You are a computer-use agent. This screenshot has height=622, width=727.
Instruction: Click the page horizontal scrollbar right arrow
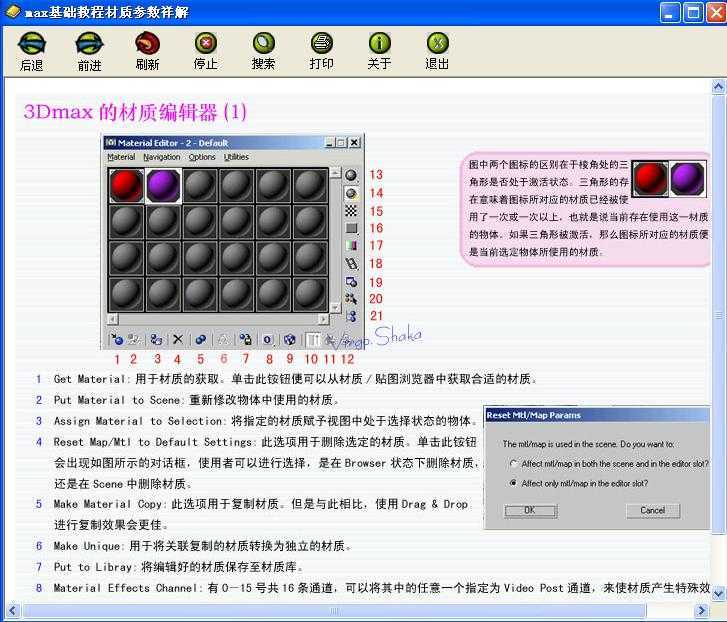(701, 609)
